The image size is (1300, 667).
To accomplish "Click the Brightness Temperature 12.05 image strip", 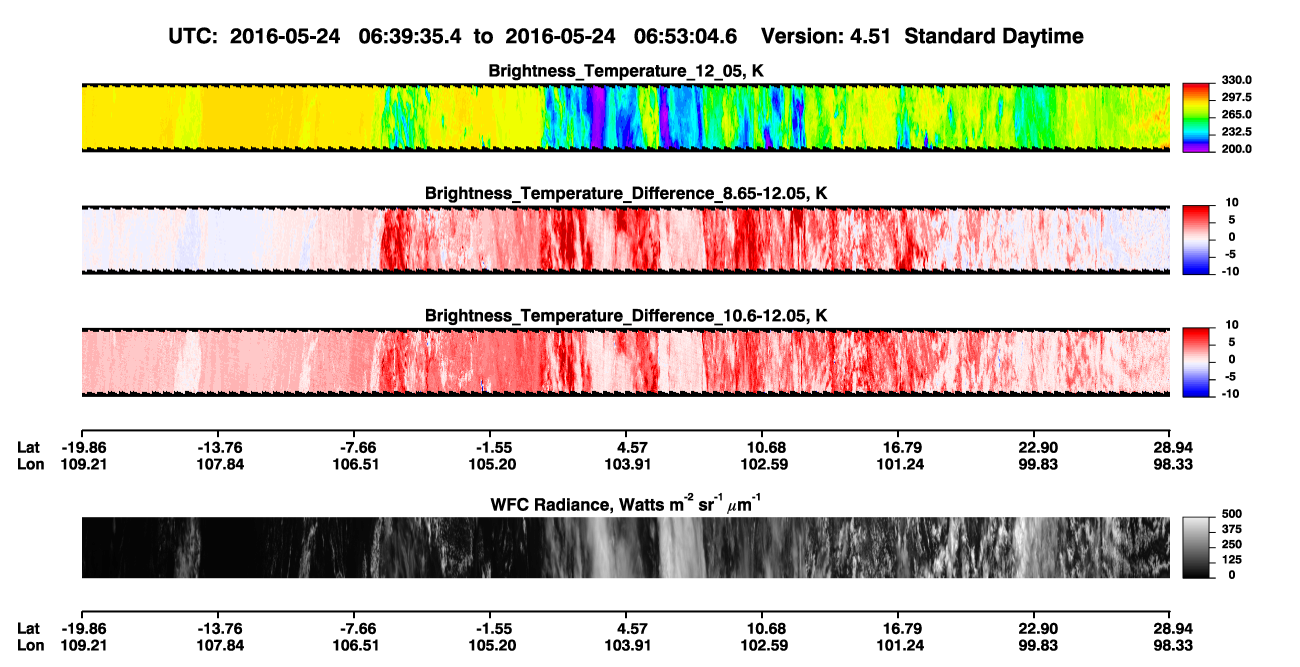I will 625,117.
